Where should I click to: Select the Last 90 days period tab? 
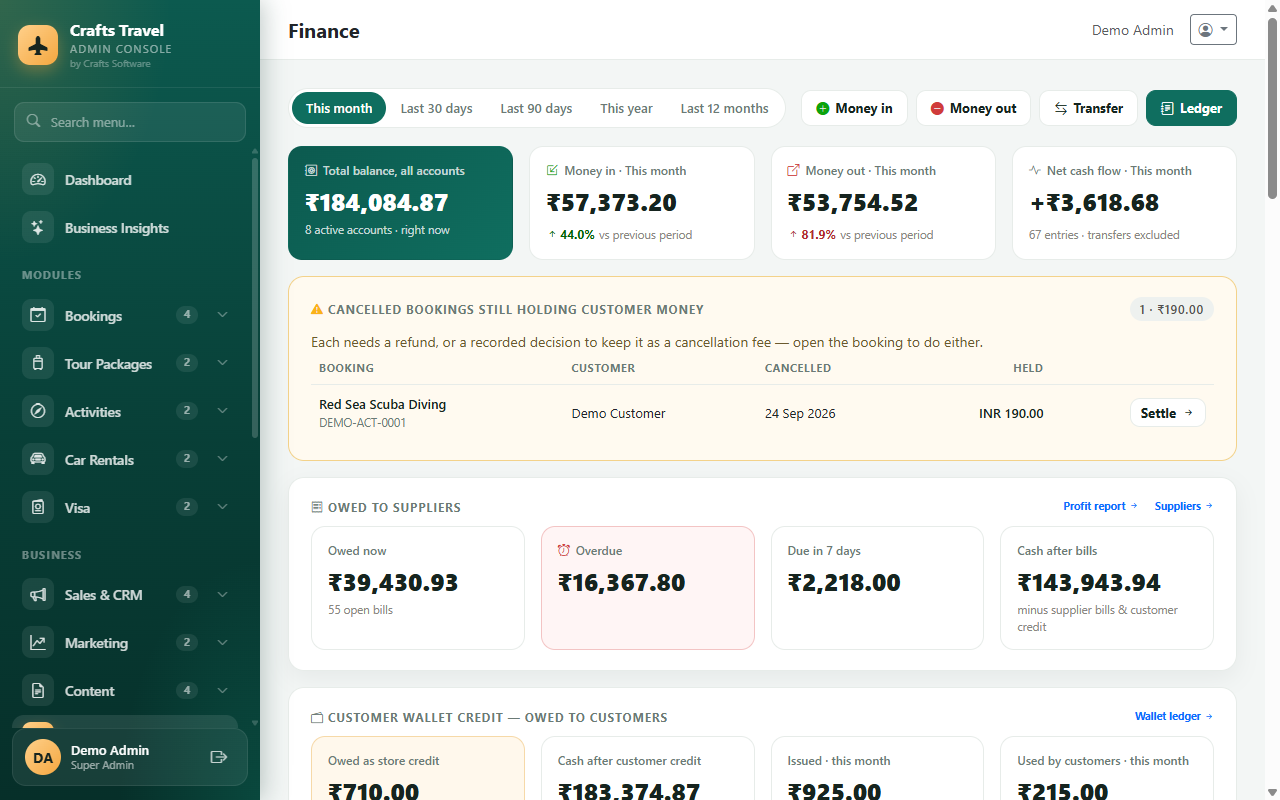tap(536, 108)
